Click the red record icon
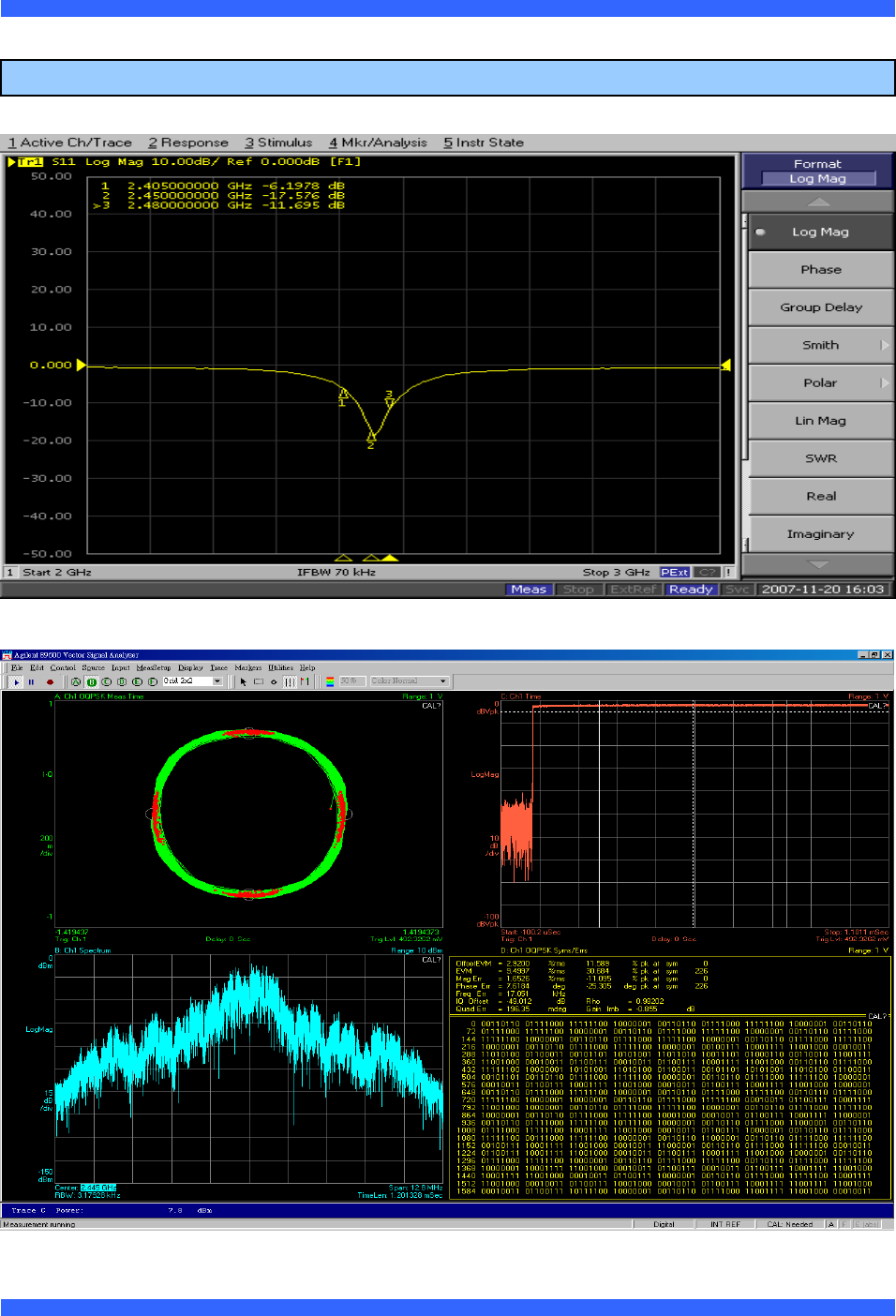 click(50, 681)
